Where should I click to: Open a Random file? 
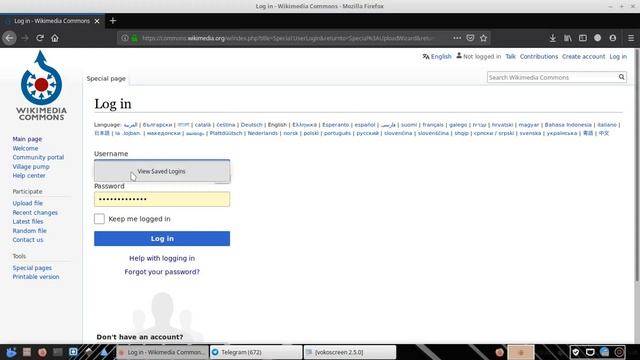coord(29,231)
